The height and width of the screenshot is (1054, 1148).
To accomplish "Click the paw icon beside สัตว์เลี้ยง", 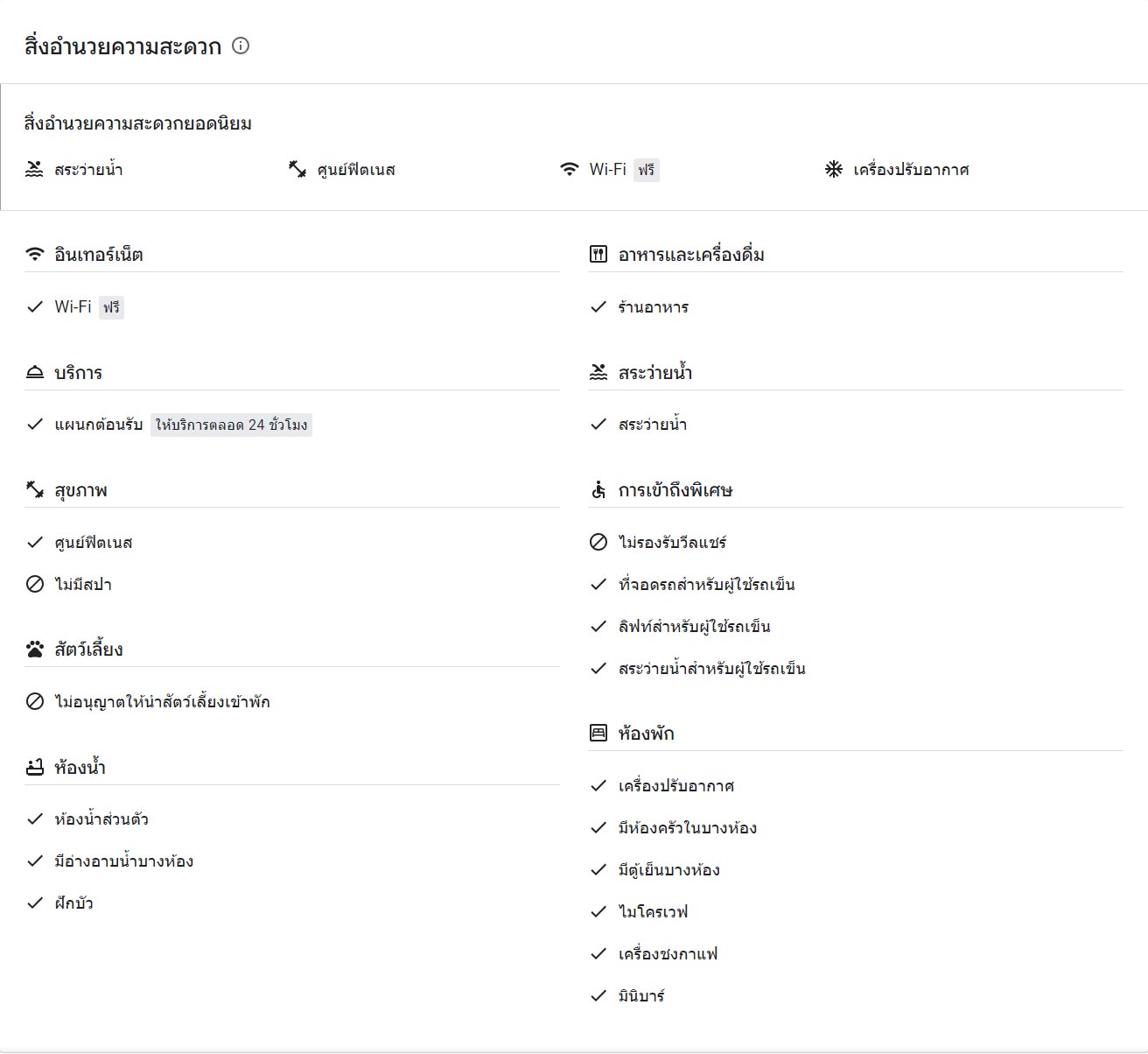I will point(35,650).
